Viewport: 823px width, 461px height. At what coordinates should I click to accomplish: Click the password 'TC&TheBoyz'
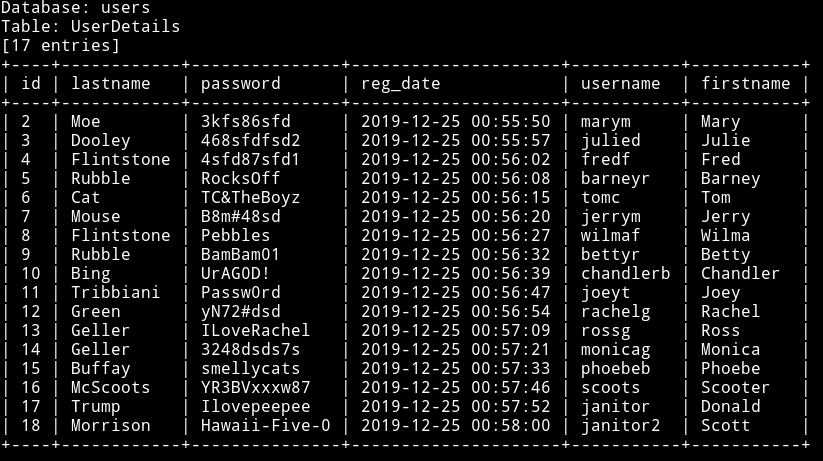click(250, 198)
